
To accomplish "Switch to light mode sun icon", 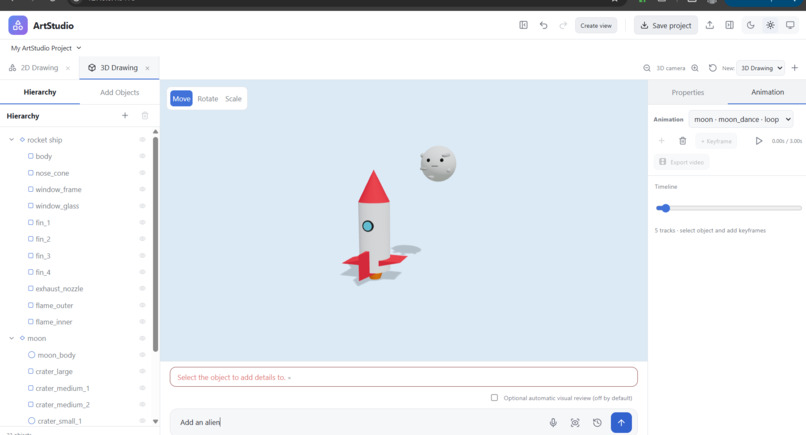I will 770,25.
